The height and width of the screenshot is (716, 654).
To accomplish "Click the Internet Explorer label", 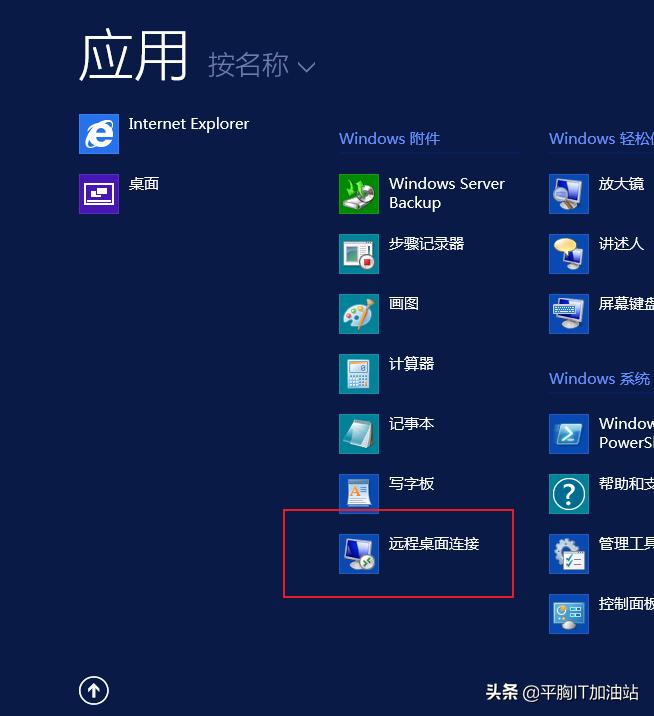I will [x=189, y=124].
